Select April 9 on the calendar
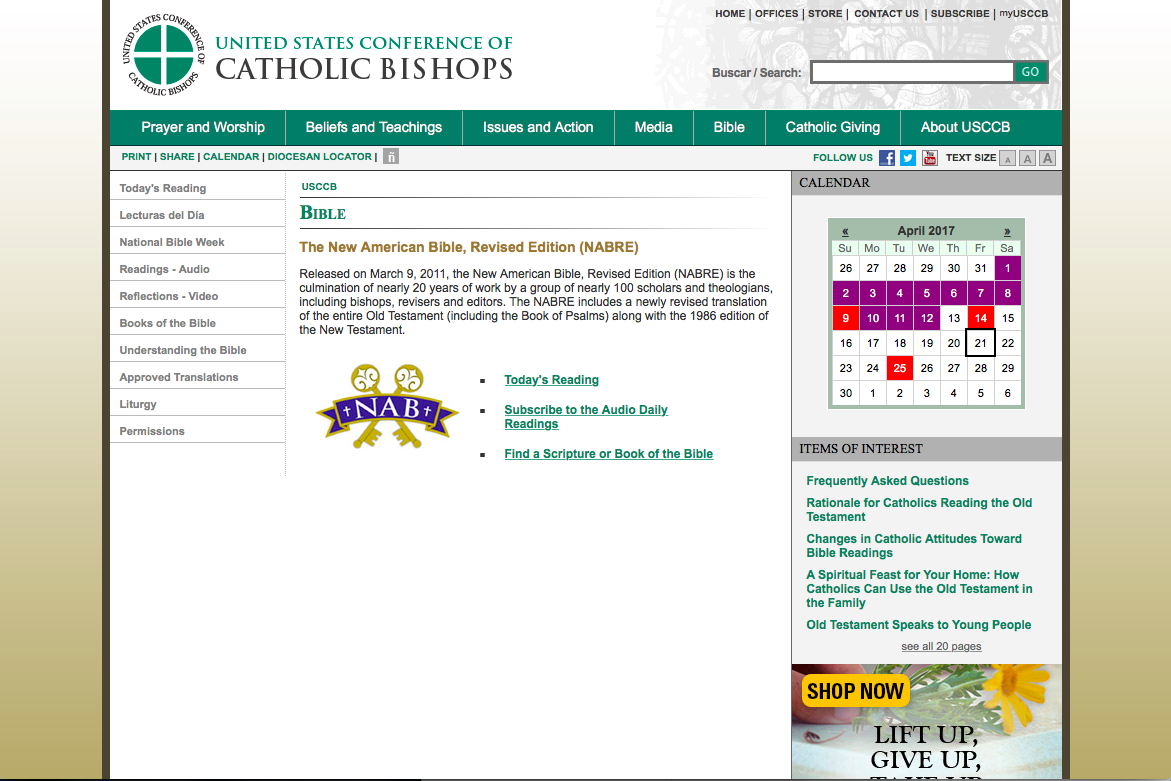This screenshot has height=781, width=1171. 845,318
